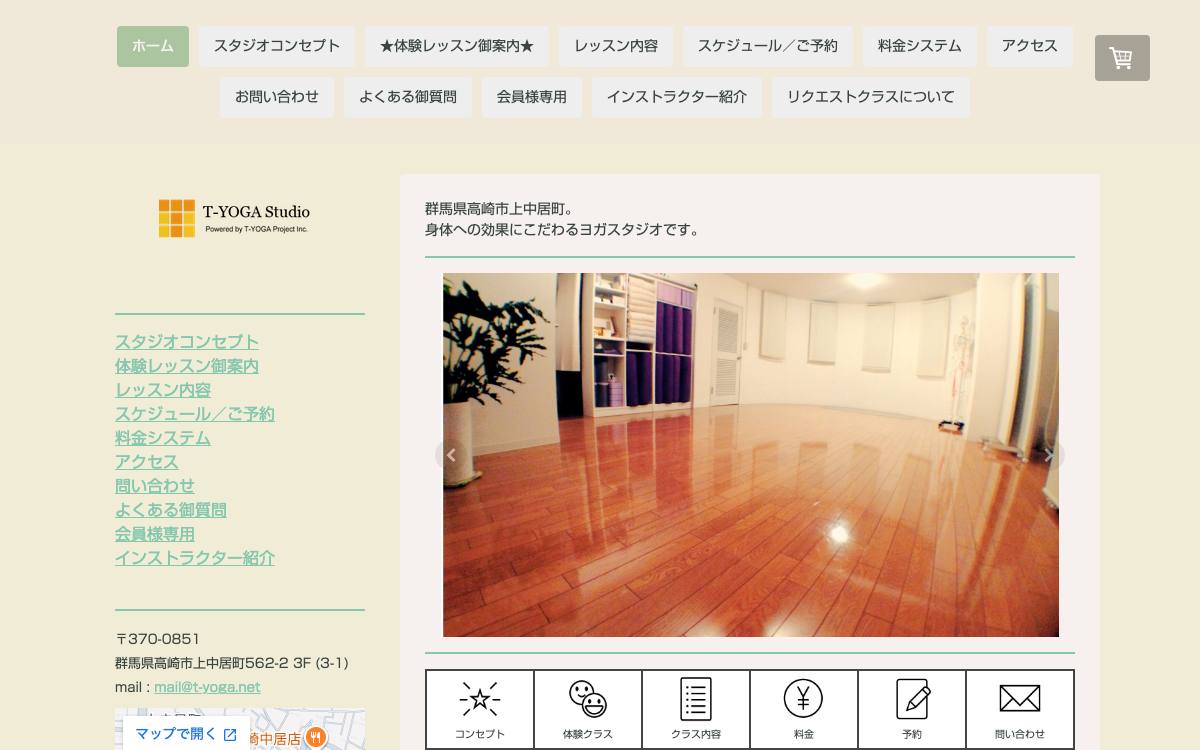Image resolution: width=1200 pixels, height=750 pixels.
Task: Open the 問い合わせ envelope icon
Action: [1020, 709]
